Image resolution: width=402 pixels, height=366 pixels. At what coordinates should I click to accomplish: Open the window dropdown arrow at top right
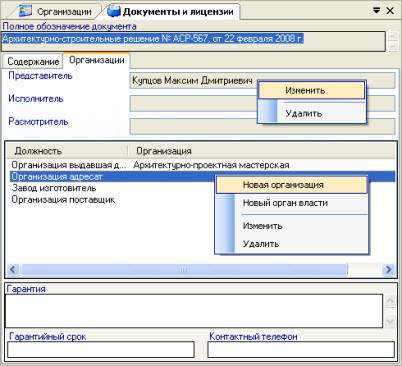coord(376,11)
